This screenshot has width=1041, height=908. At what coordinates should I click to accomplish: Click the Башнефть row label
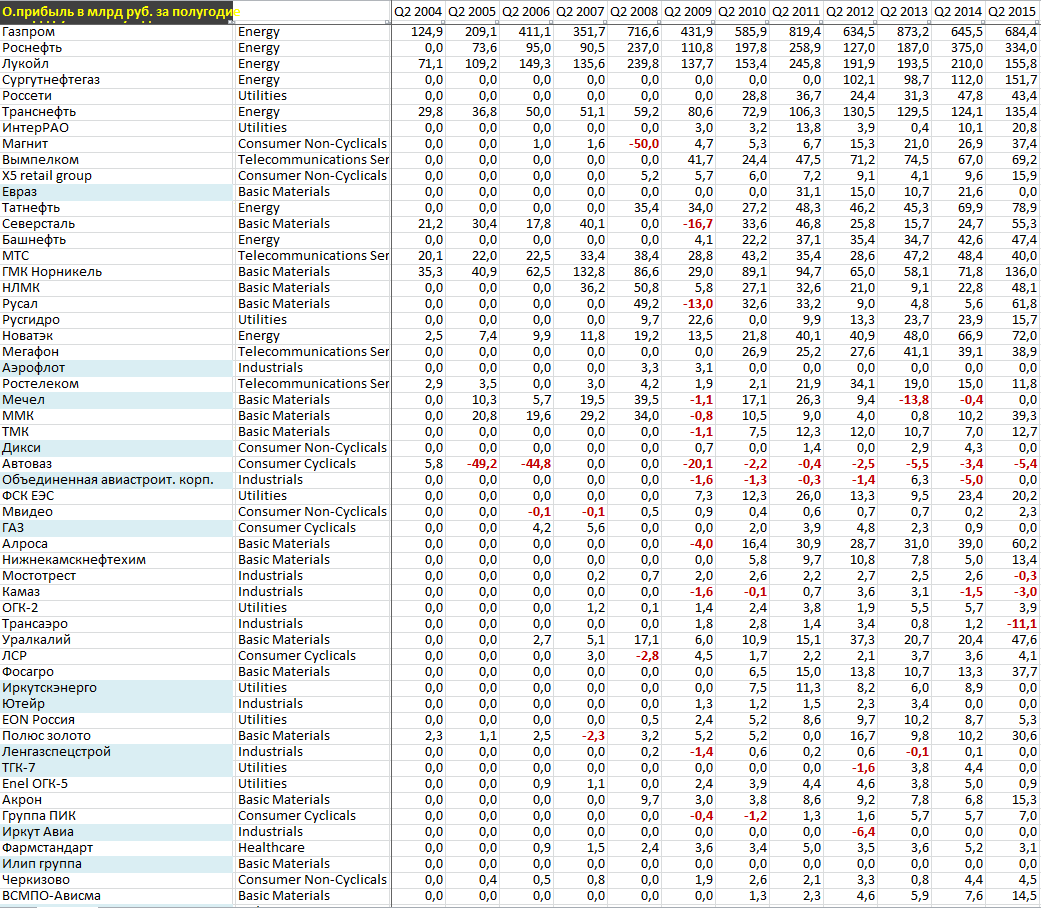(x=118, y=240)
